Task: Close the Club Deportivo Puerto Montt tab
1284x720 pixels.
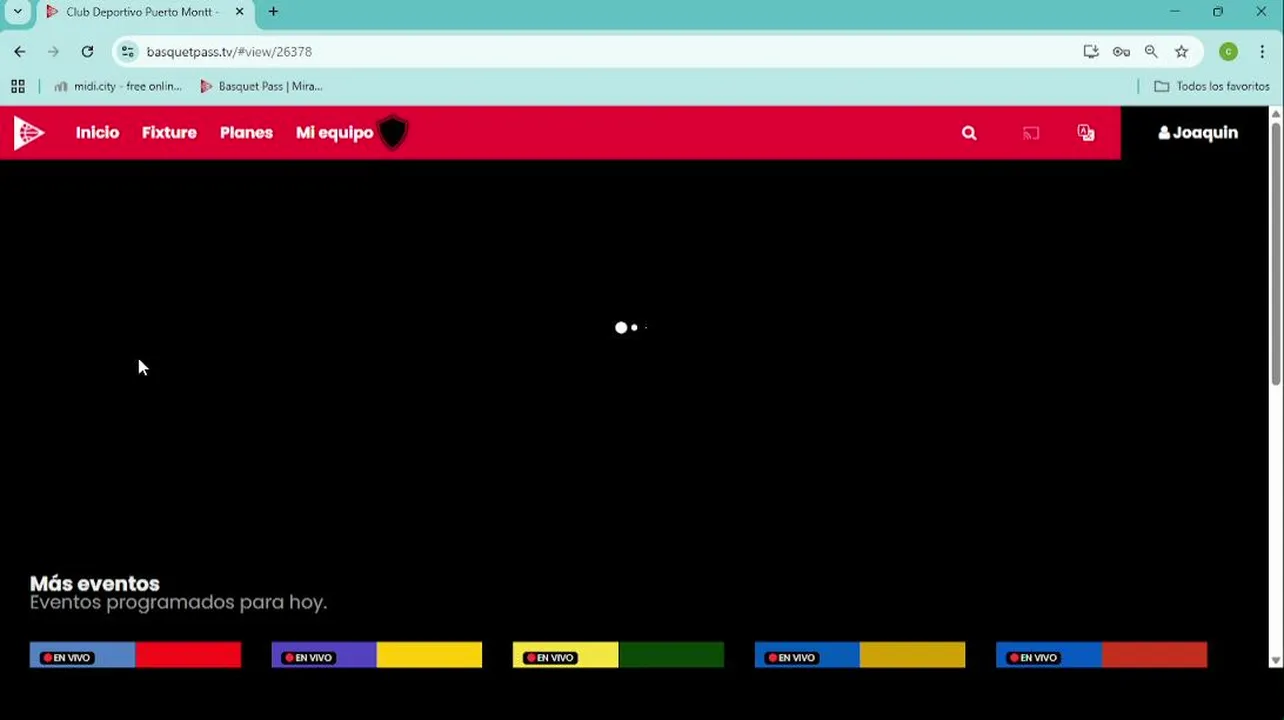Action: coord(239,12)
